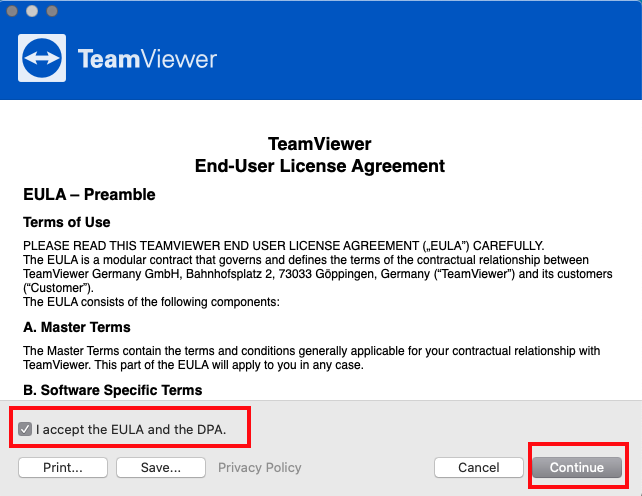Click the TeamViewer logo icon

point(42,58)
